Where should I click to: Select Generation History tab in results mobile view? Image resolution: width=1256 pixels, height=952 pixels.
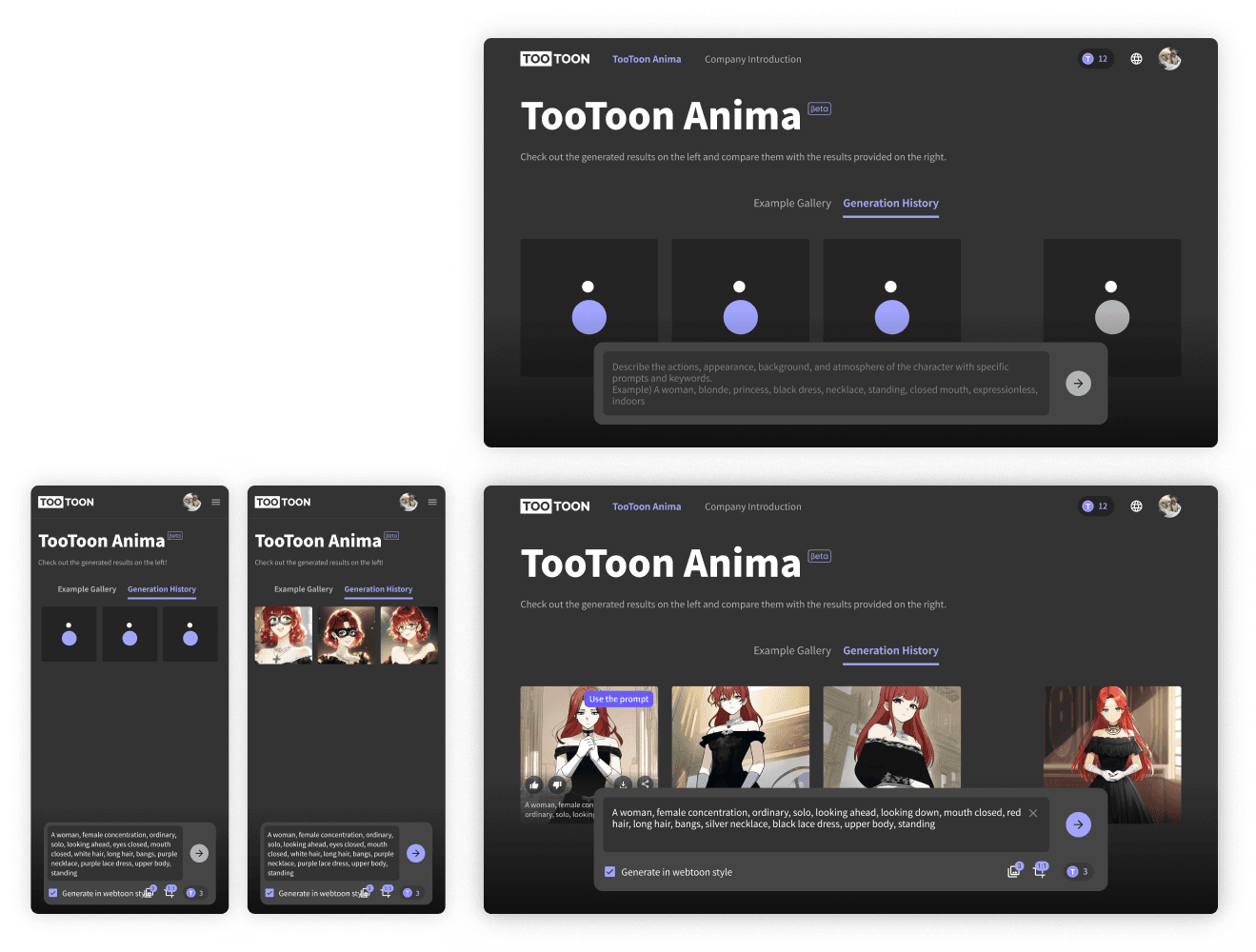click(x=378, y=590)
